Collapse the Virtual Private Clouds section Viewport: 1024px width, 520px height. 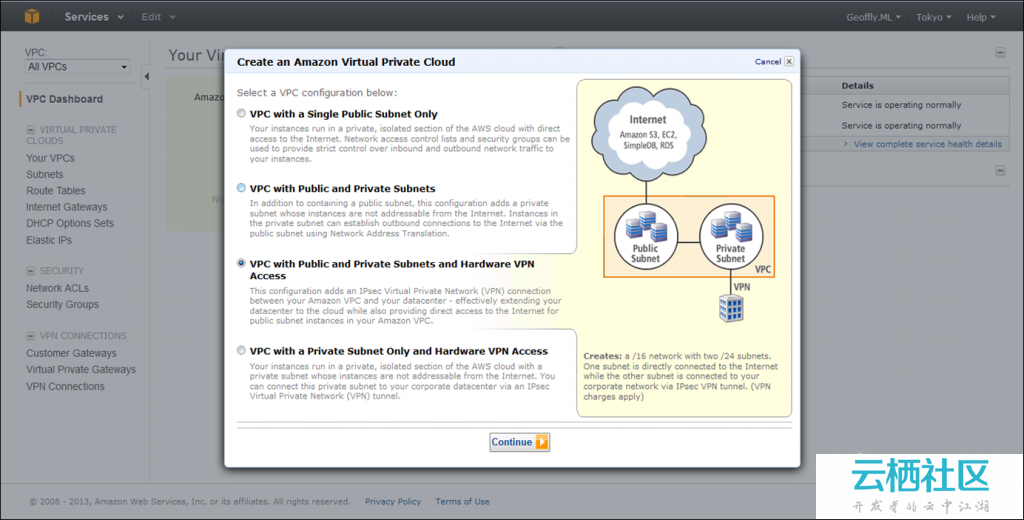pyautogui.click(x=31, y=130)
